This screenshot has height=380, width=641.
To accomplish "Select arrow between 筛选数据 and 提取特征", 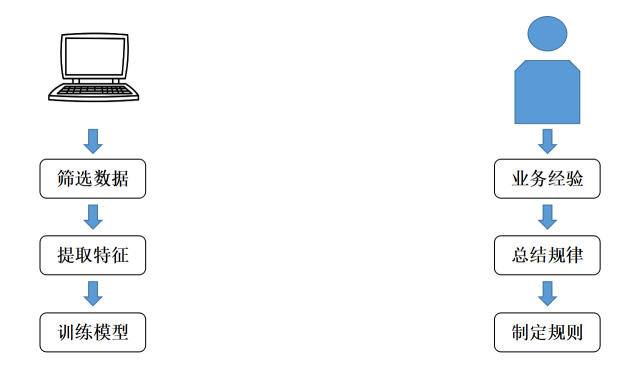I will [93, 217].
